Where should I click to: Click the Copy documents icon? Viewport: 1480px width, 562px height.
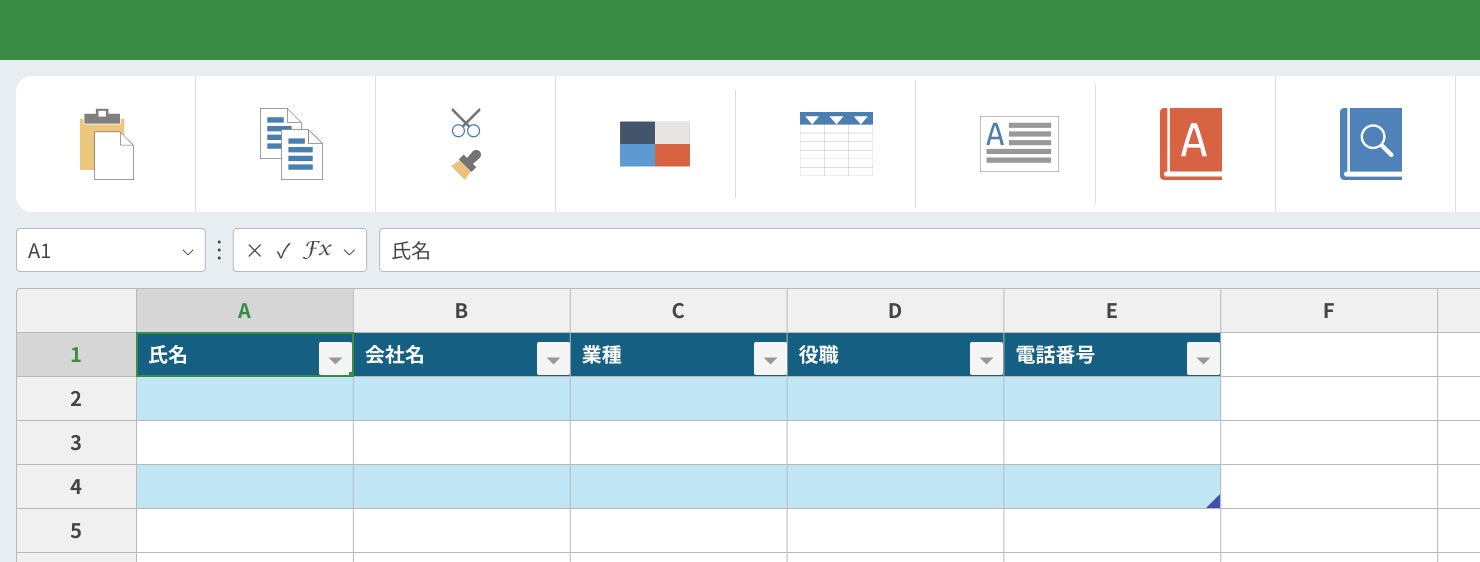(291, 144)
